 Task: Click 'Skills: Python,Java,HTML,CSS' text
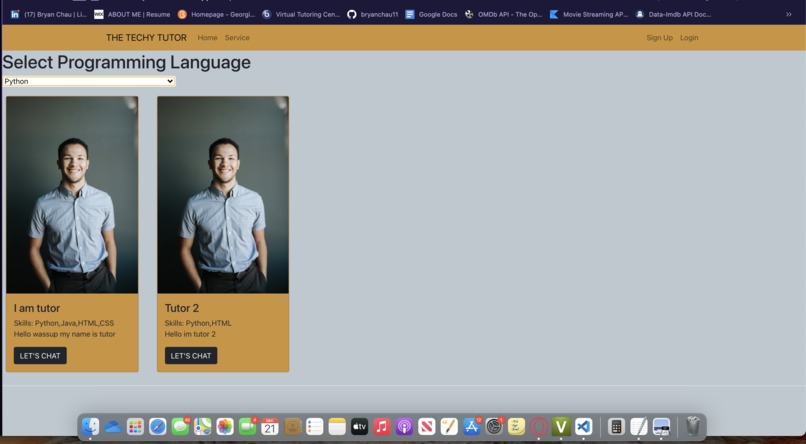(x=64, y=323)
